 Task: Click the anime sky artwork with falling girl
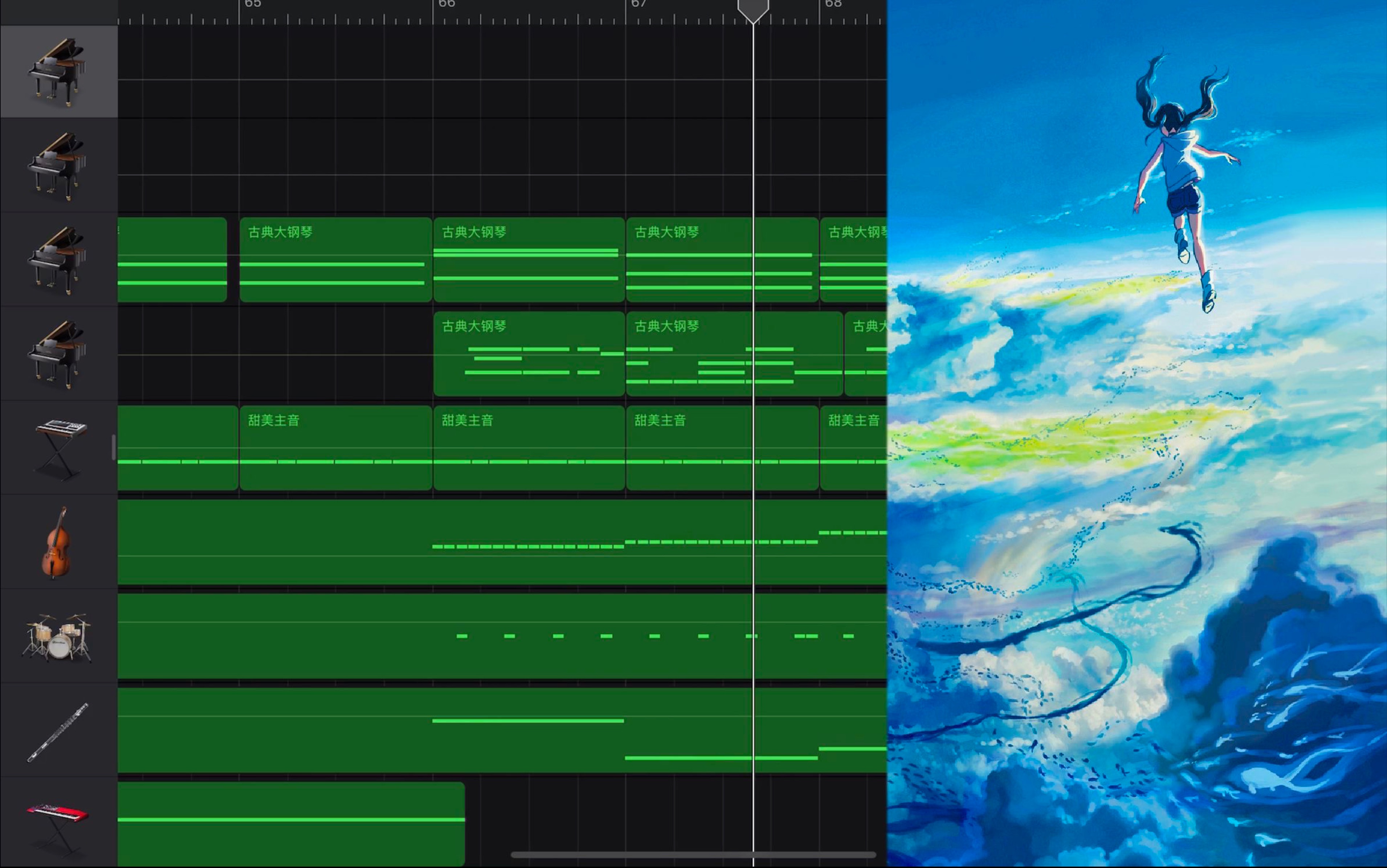[1137, 434]
